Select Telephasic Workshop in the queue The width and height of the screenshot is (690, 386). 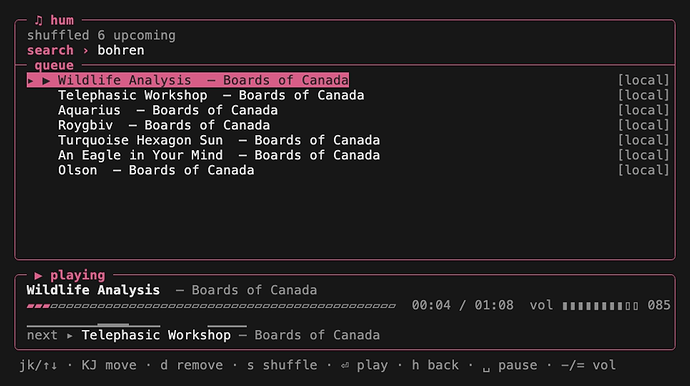coord(211,96)
